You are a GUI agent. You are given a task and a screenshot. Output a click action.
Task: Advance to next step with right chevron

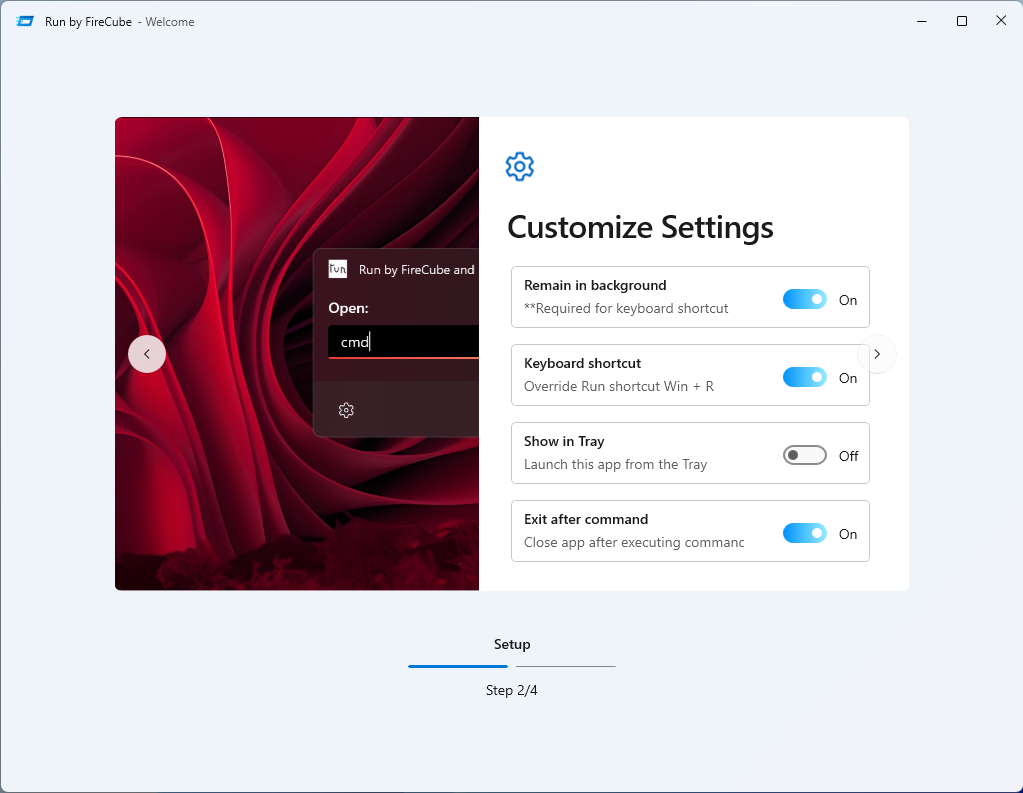pos(877,354)
